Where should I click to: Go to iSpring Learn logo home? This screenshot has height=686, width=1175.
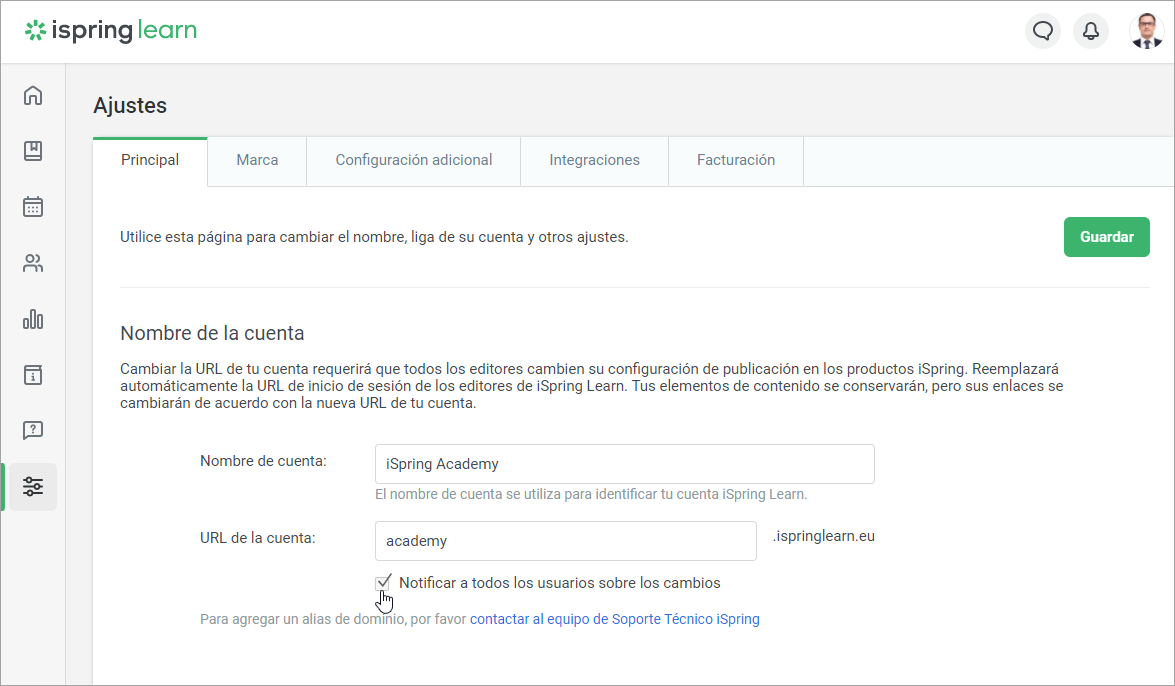pos(111,31)
